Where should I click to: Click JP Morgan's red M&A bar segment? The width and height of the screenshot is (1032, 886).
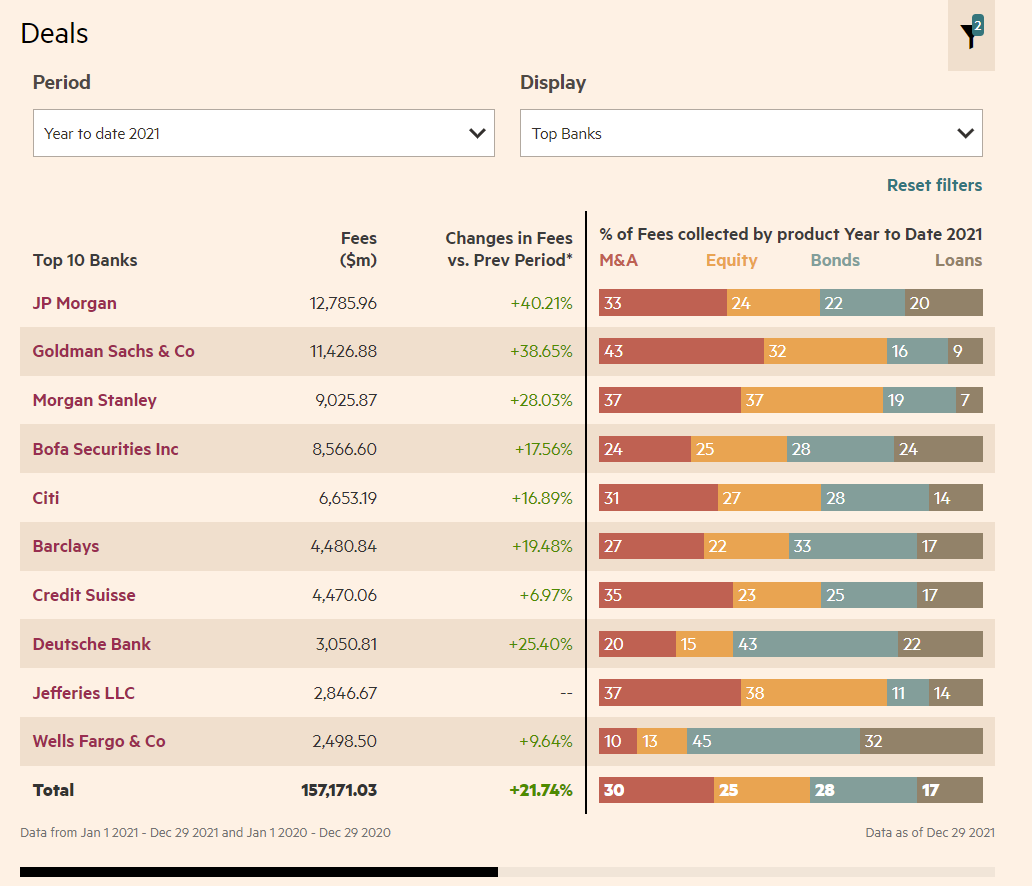click(662, 303)
